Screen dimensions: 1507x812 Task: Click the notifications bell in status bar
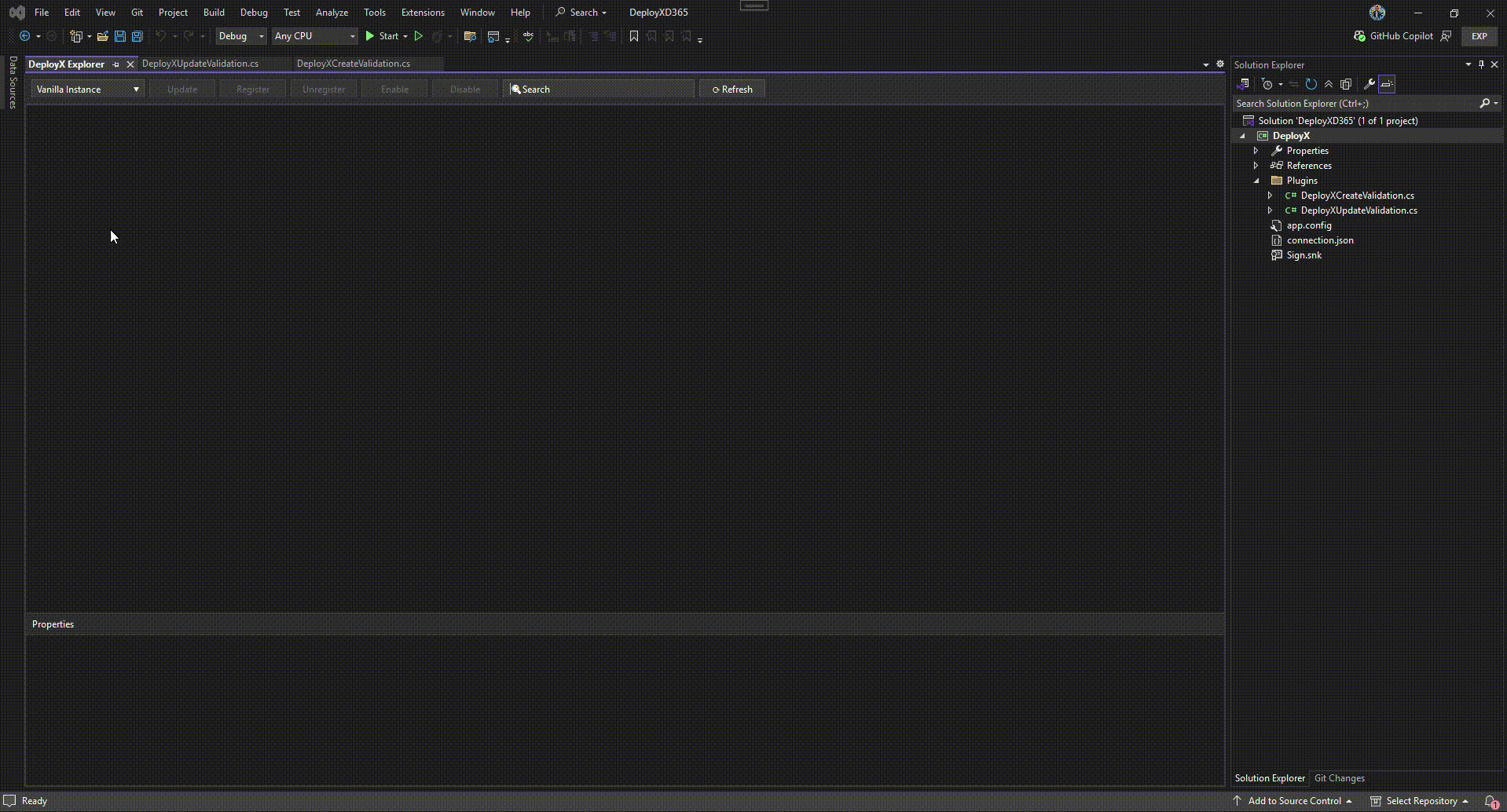coord(1490,801)
